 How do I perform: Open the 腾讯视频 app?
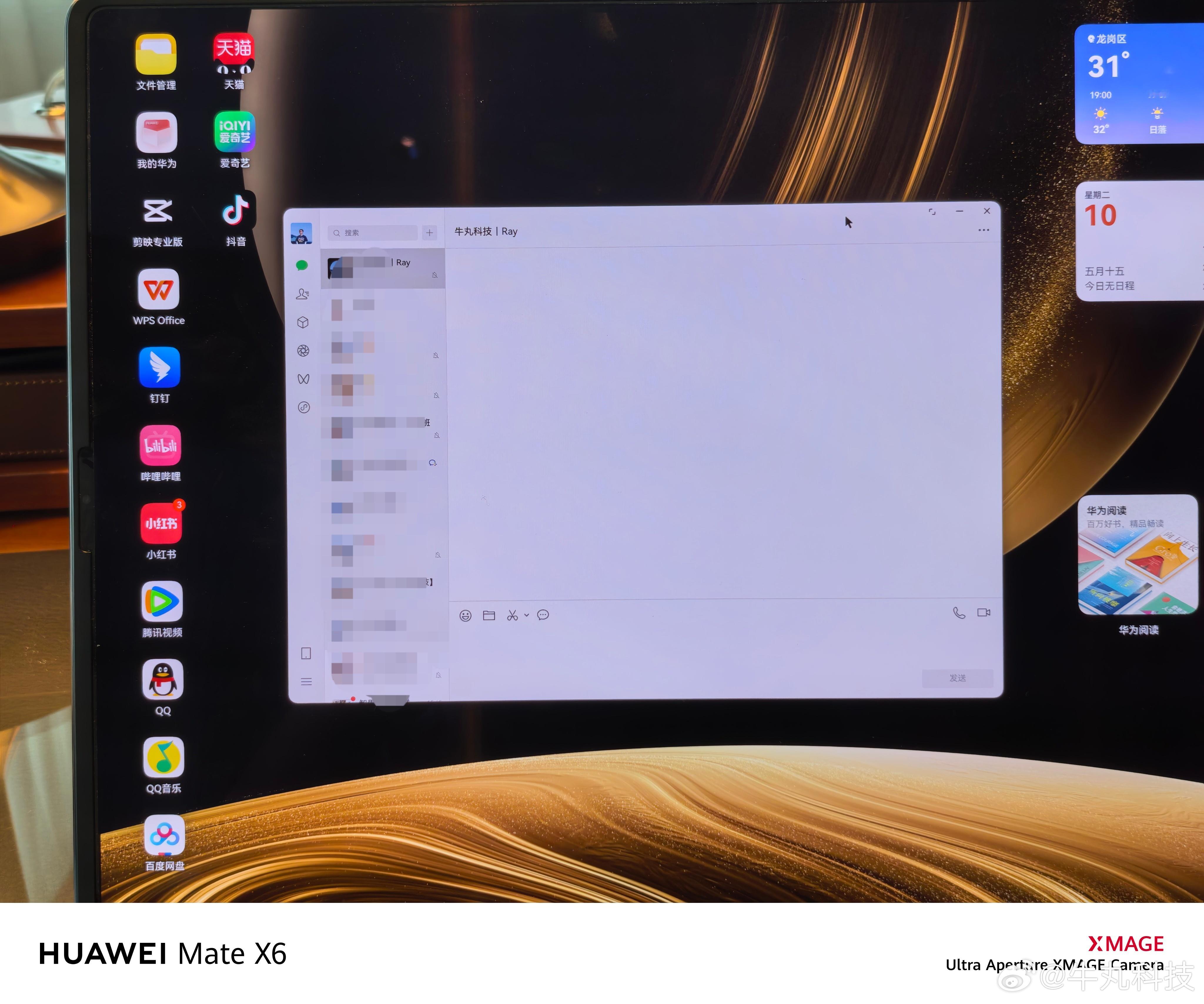tap(162, 610)
